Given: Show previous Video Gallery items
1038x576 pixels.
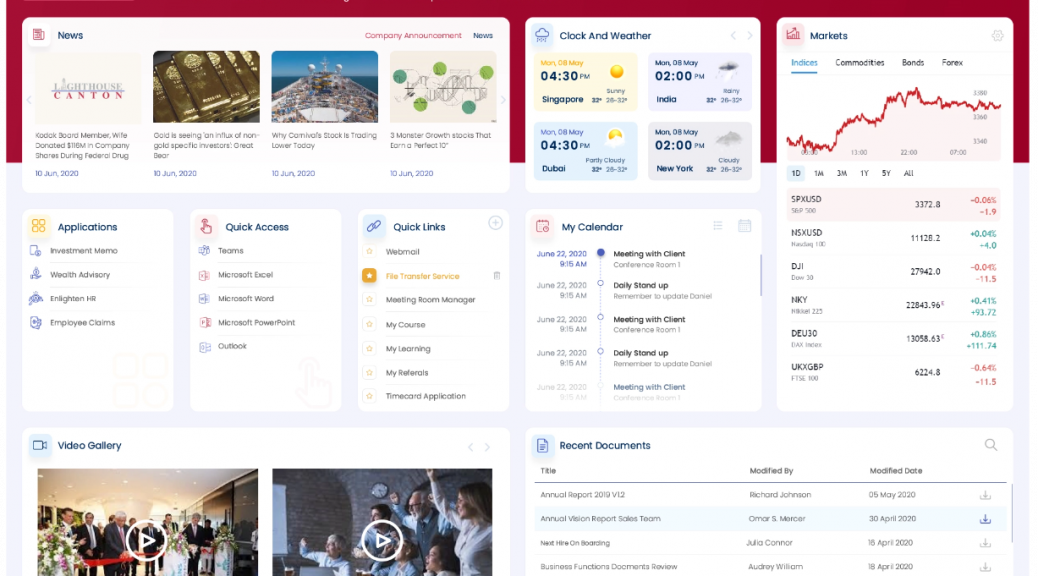Looking at the screenshot, I should click(470, 447).
